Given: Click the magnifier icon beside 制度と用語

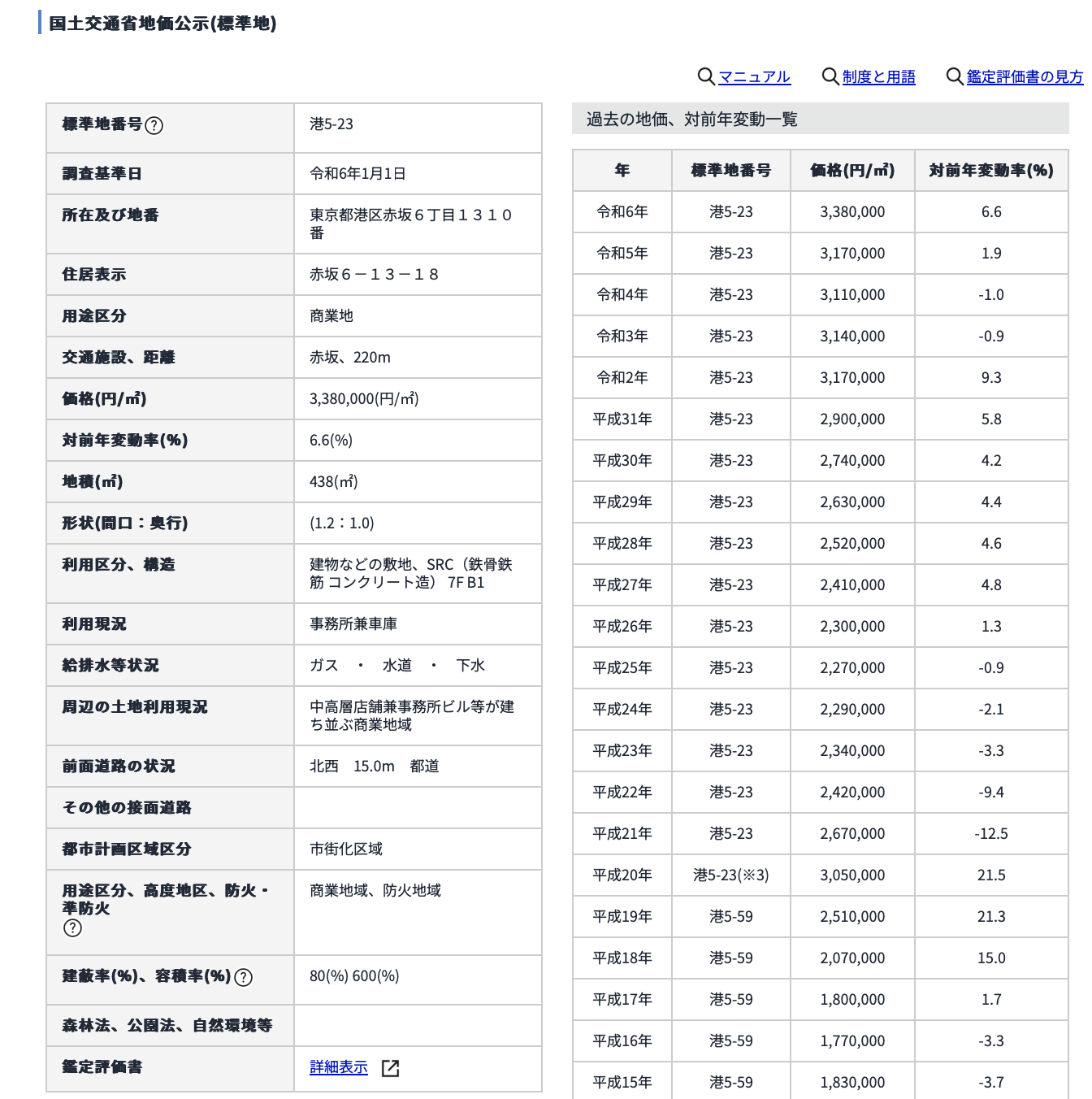Looking at the screenshot, I should 830,76.
